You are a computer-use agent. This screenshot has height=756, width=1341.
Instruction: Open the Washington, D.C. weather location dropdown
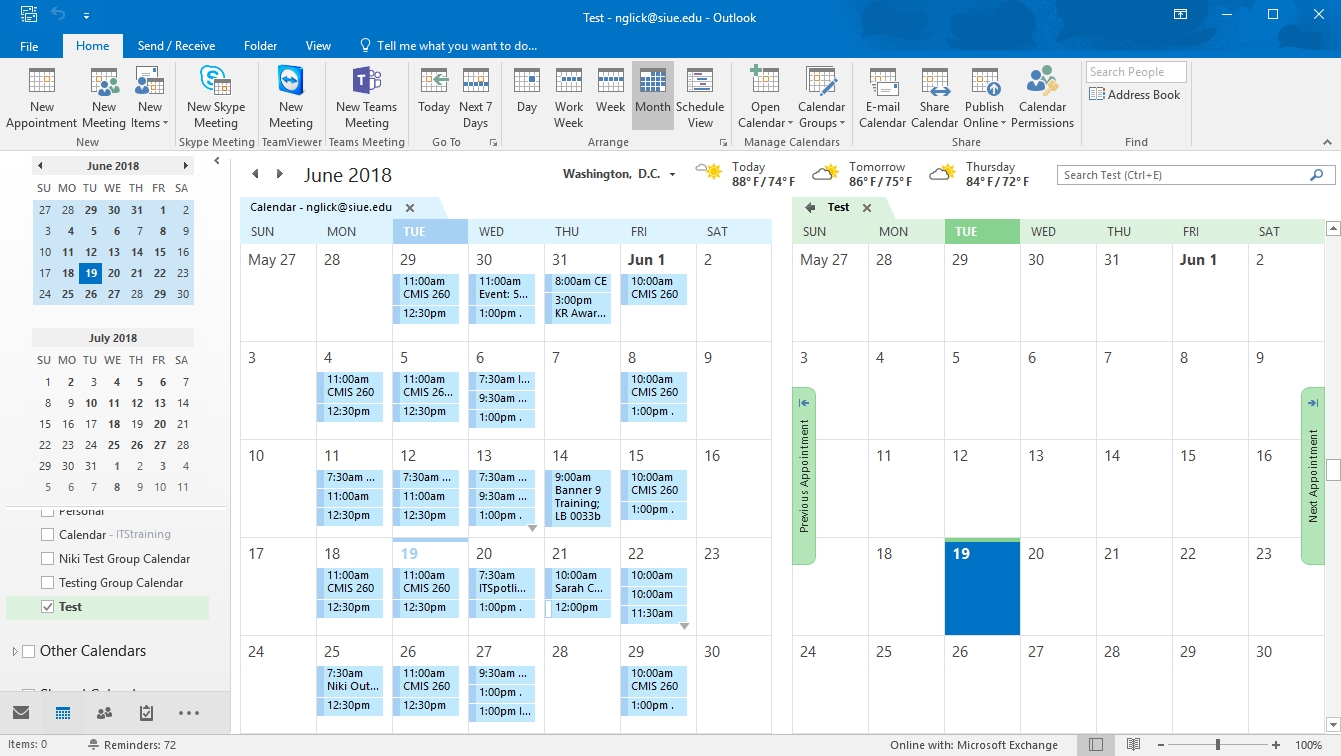[x=672, y=175]
